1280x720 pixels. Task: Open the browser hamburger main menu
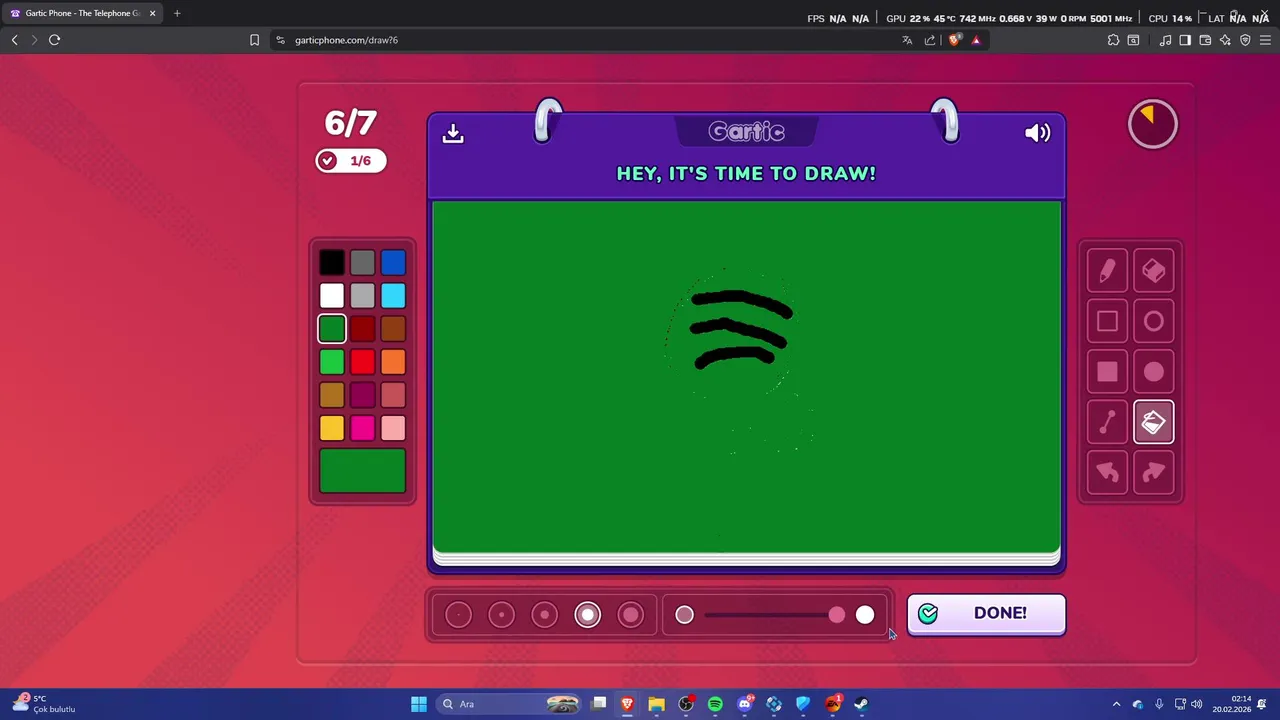click(x=1265, y=40)
